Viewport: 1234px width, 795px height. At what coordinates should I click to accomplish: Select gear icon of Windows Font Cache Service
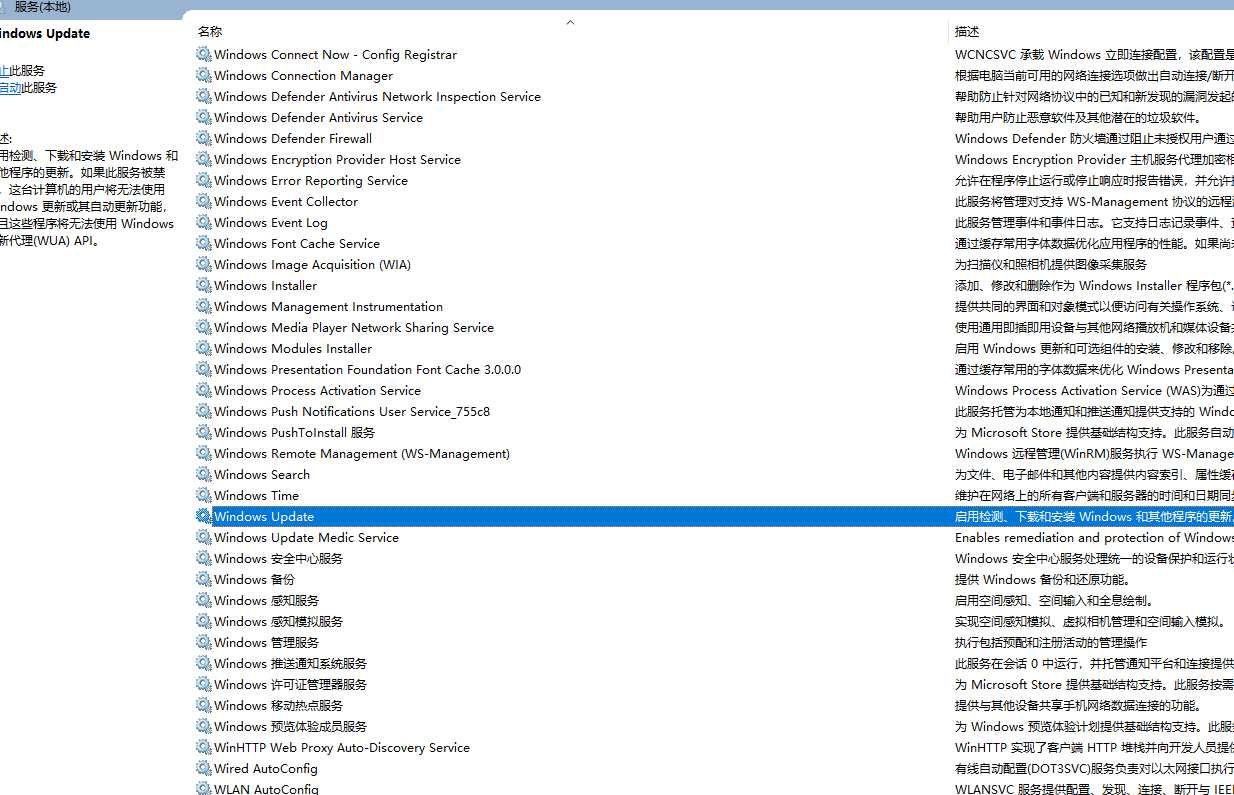click(204, 244)
